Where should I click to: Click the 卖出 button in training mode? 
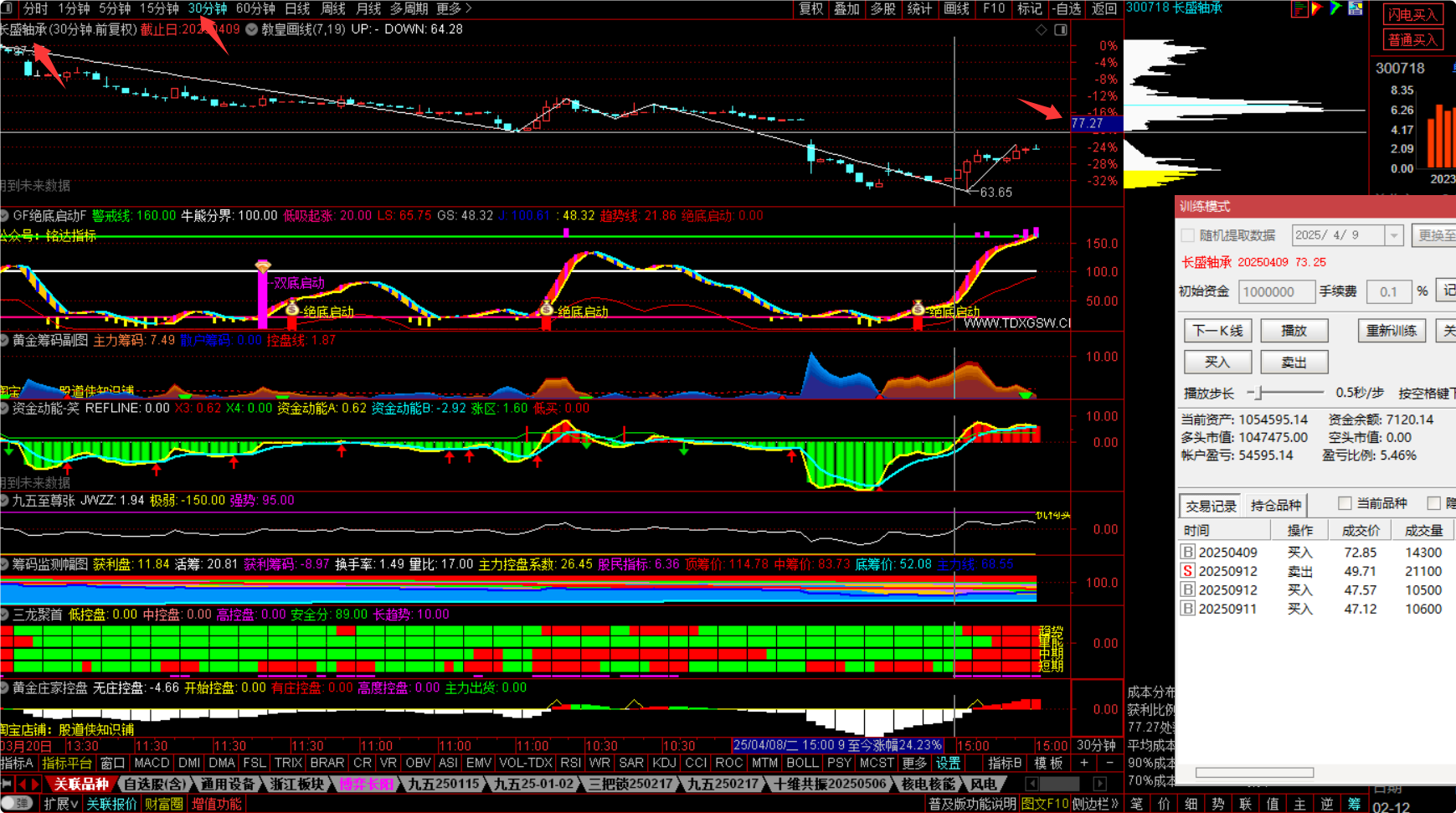coord(1294,363)
